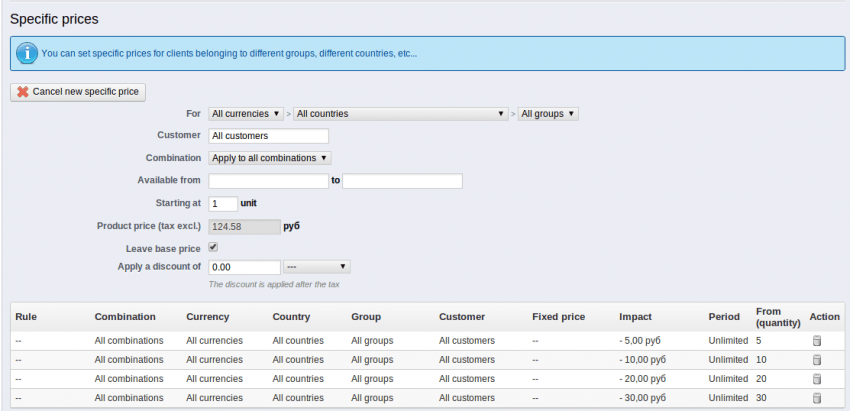Click All combinations in the - 10,00 руб row
Screen dimensions: 850x411
(x=129, y=360)
